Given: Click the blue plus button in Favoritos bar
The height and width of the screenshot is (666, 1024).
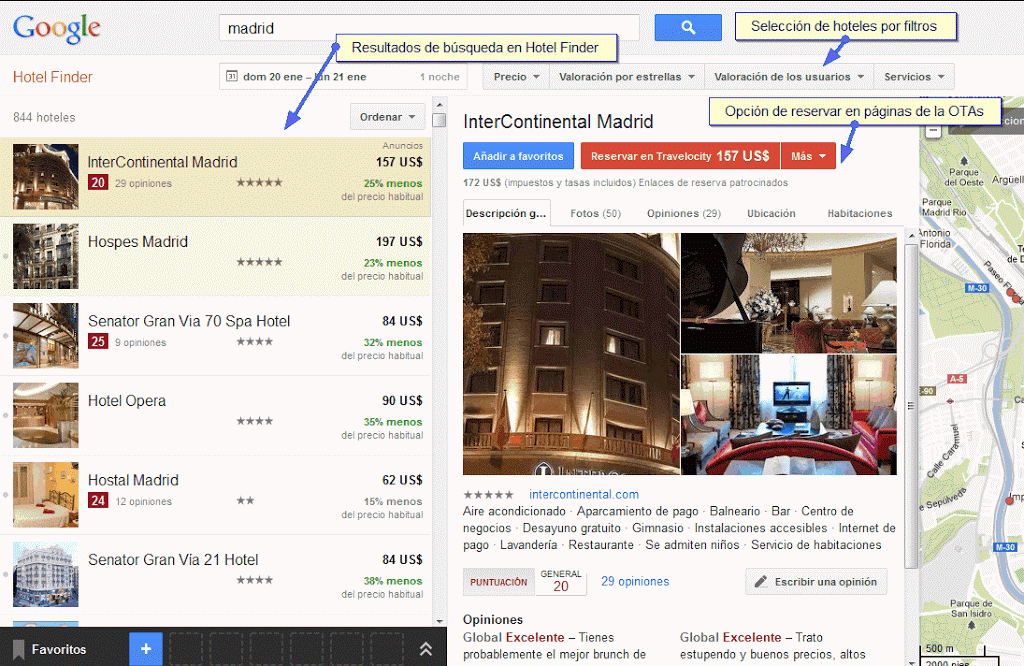Looking at the screenshot, I should pyautogui.click(x=146, y=648).
